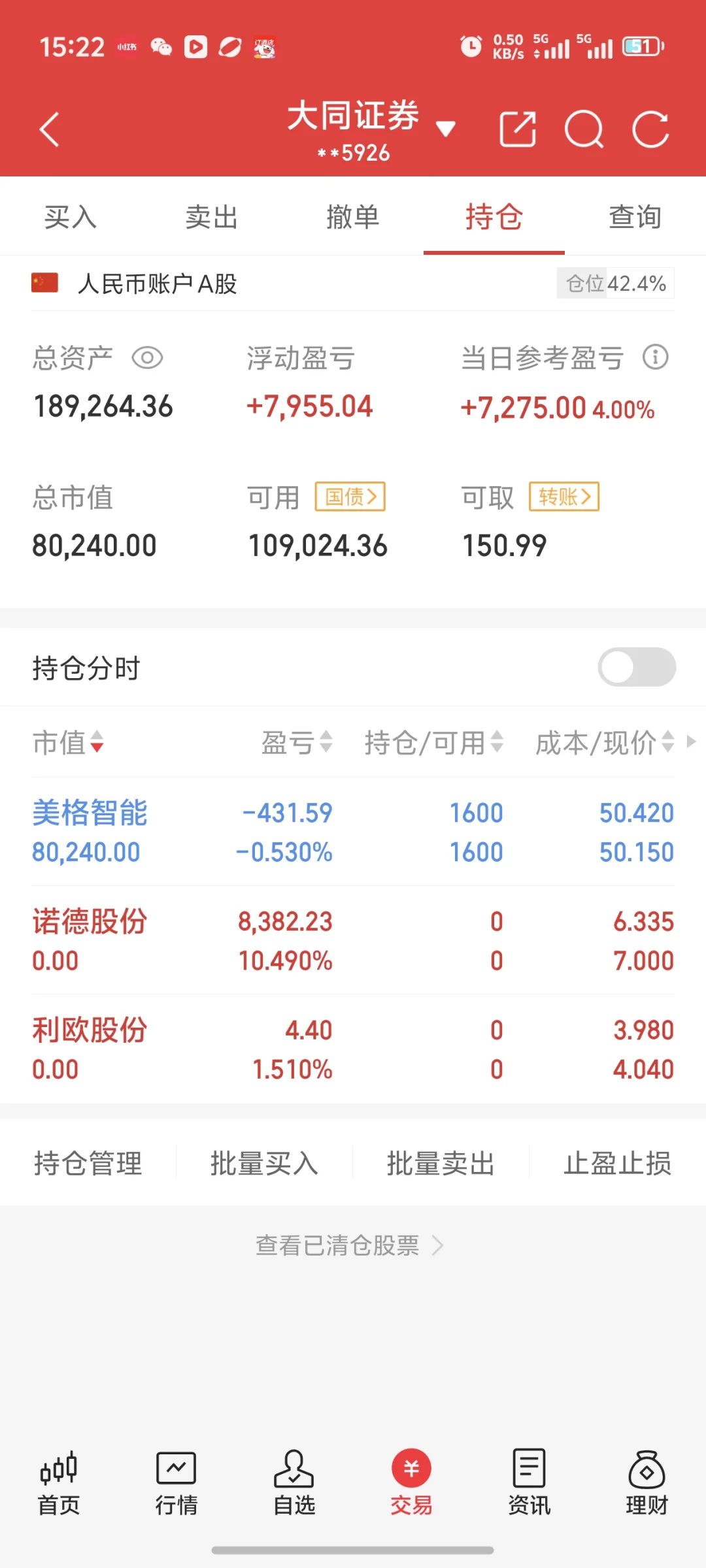Toggle the 持仓分时 switch
This screenshot has width=706, height=1568.
pyautogui.click(x=636, y=667)
